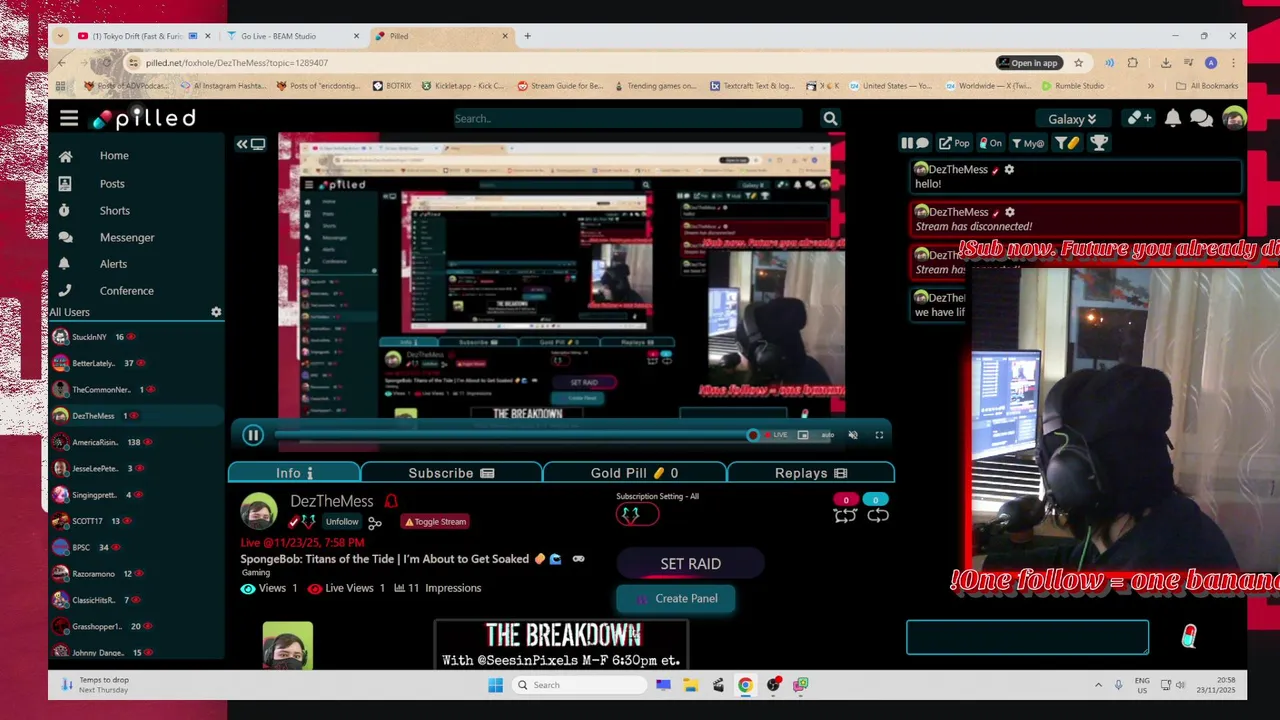This screenshot has width=1280, height=720.
Task: Unmute the video player sound
Action: pos(853,435)
